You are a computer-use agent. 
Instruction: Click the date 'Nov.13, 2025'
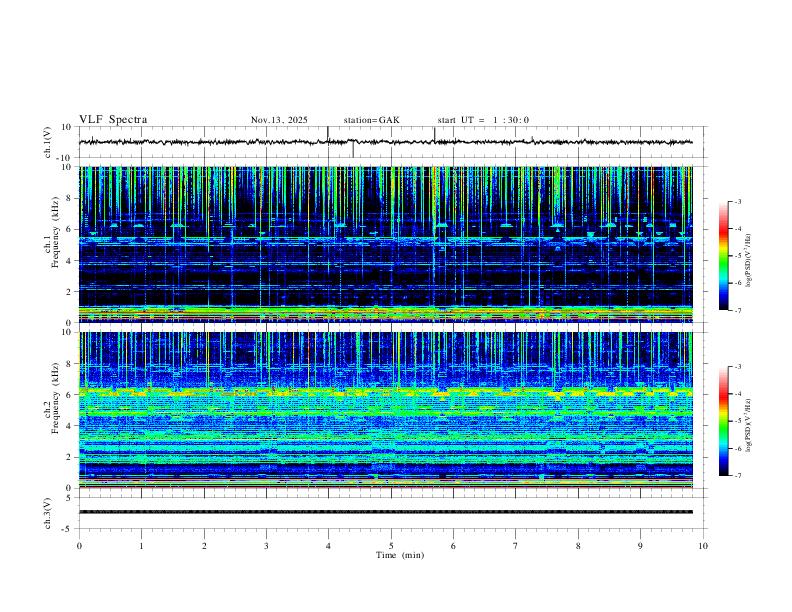[279, 120]
